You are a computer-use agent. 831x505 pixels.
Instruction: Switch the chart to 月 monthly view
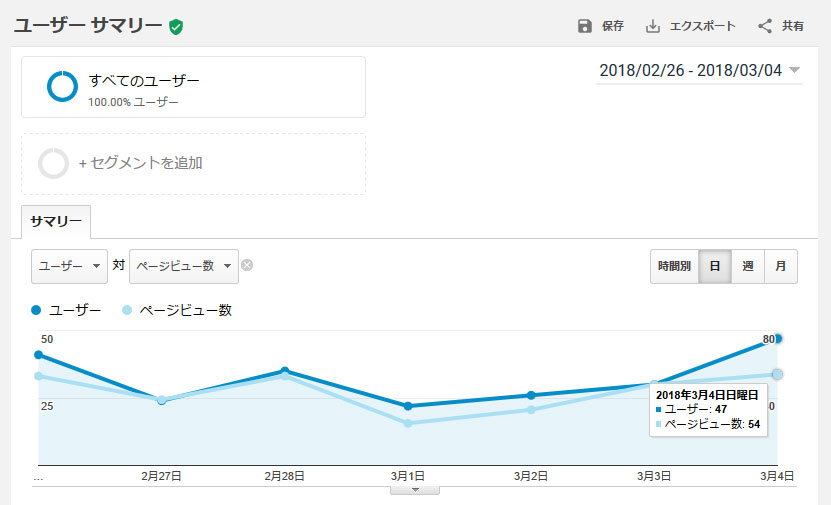781,266
